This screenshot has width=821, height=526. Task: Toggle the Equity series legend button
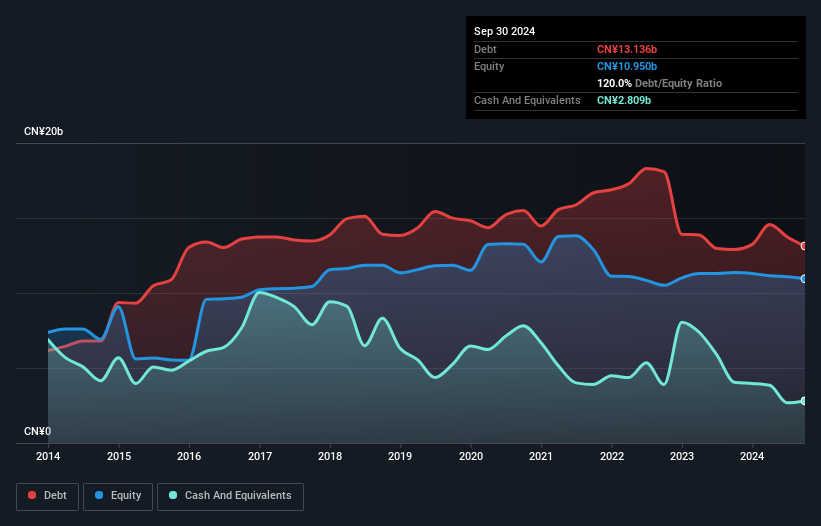pyautogui.click(x=118, y=496)
